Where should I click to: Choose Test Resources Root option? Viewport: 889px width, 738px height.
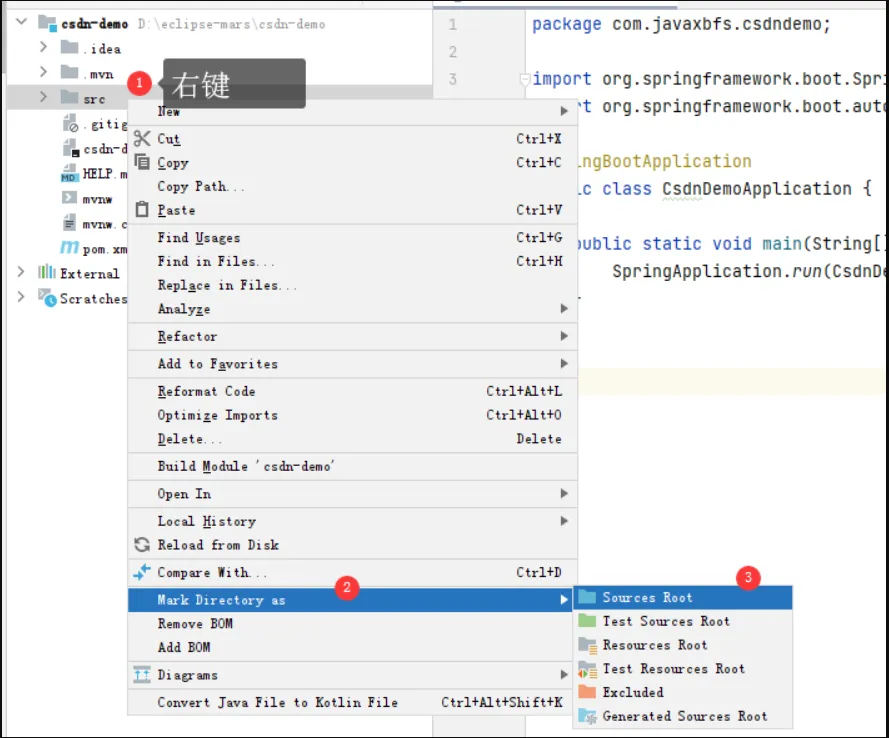[683, 669]
